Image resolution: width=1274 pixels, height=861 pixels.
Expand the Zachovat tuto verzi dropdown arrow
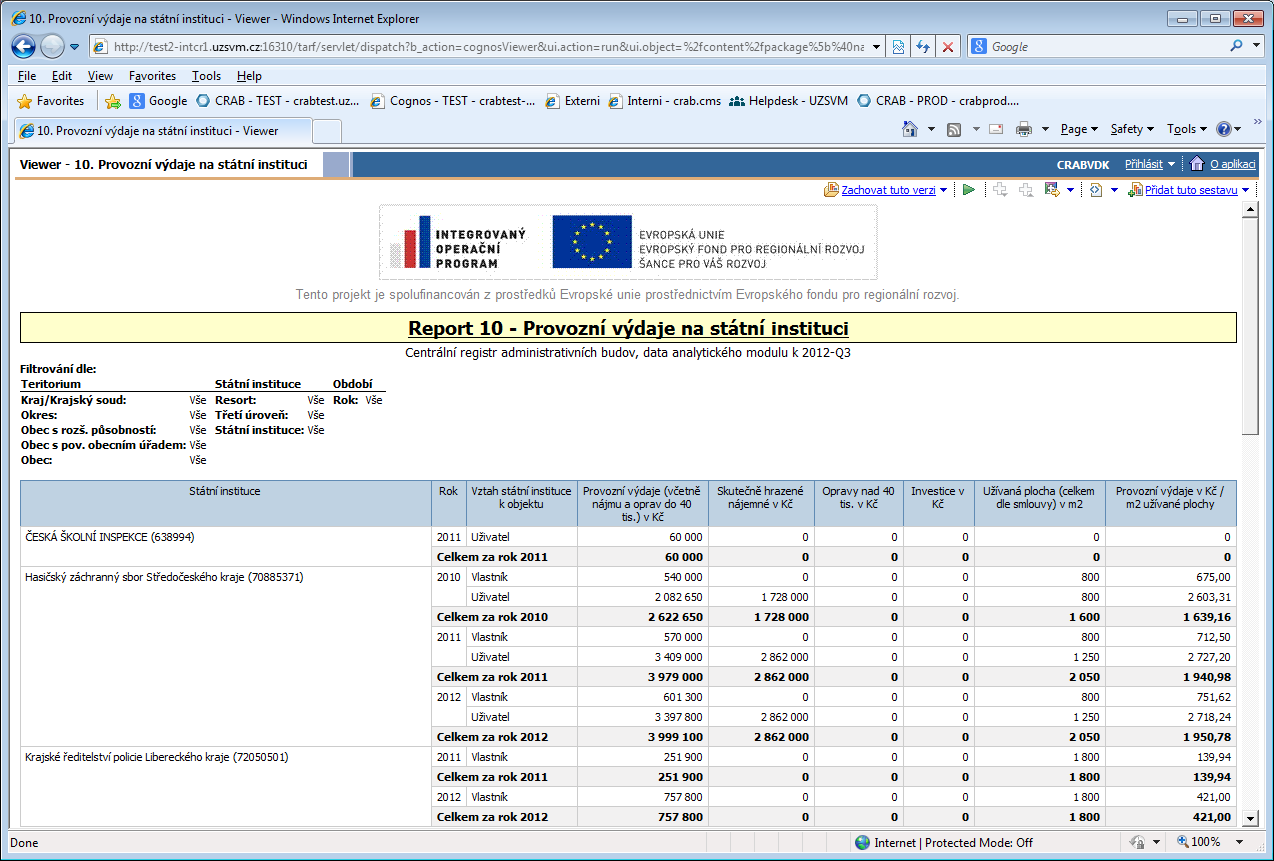coord(943,190)
